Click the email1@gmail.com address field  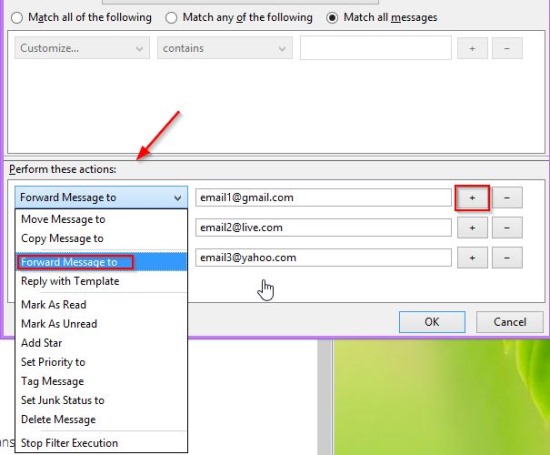pos(323,198)
